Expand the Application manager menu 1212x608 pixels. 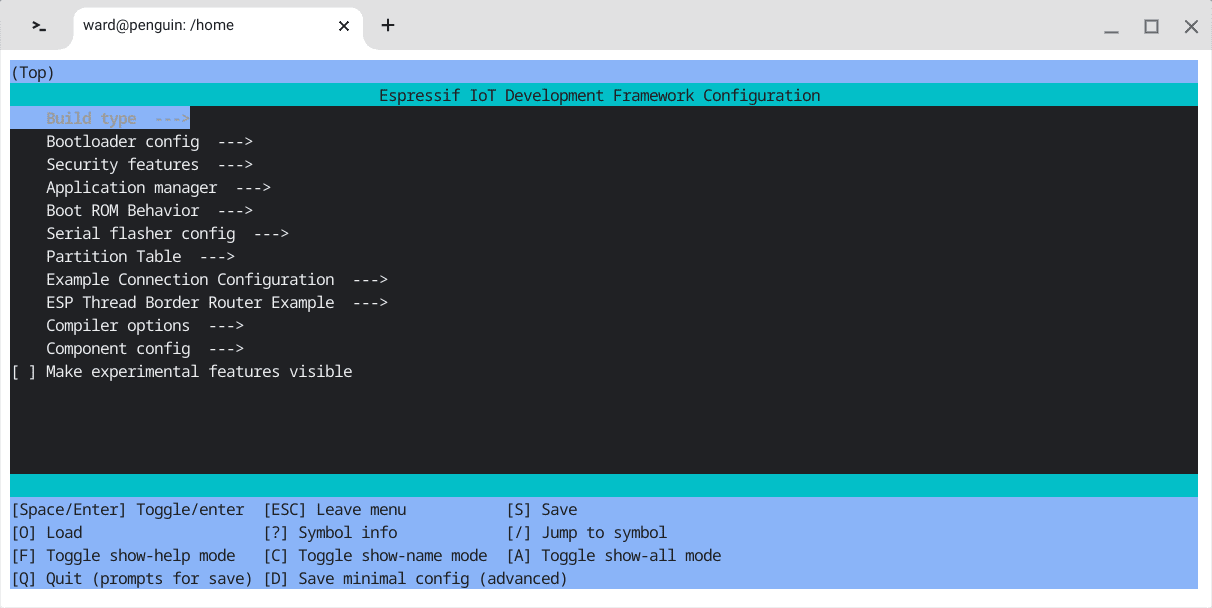click(x=158, y=188)
